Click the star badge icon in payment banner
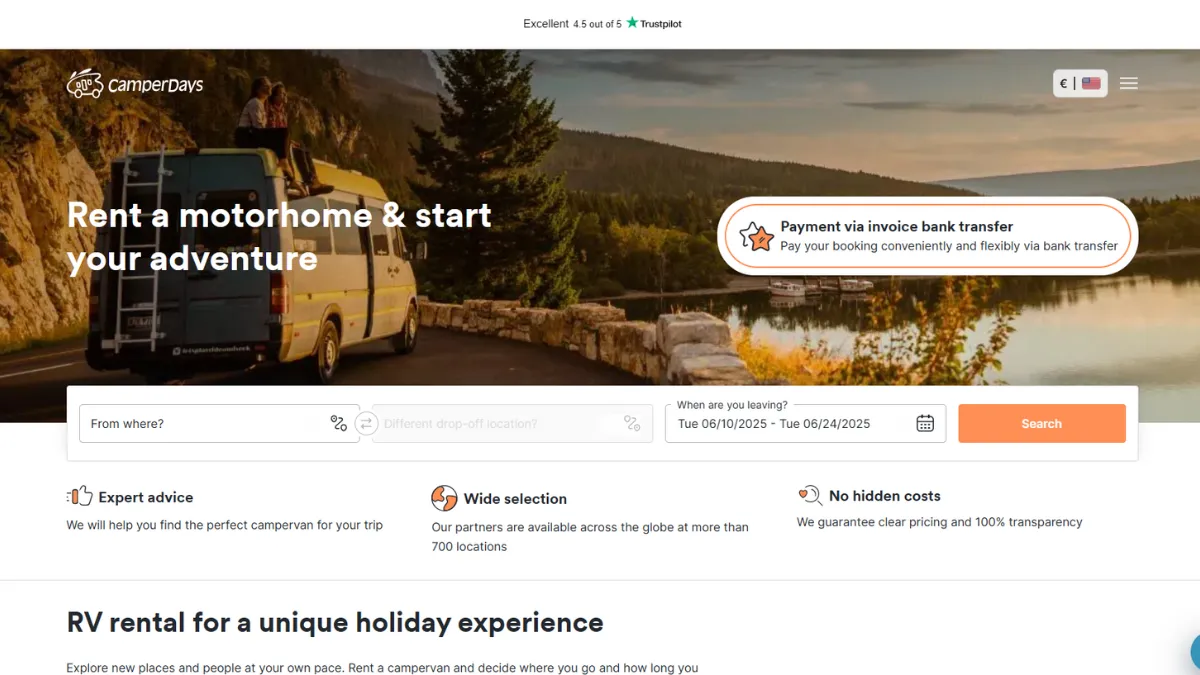1200x675 pixels. click(757, 237)
